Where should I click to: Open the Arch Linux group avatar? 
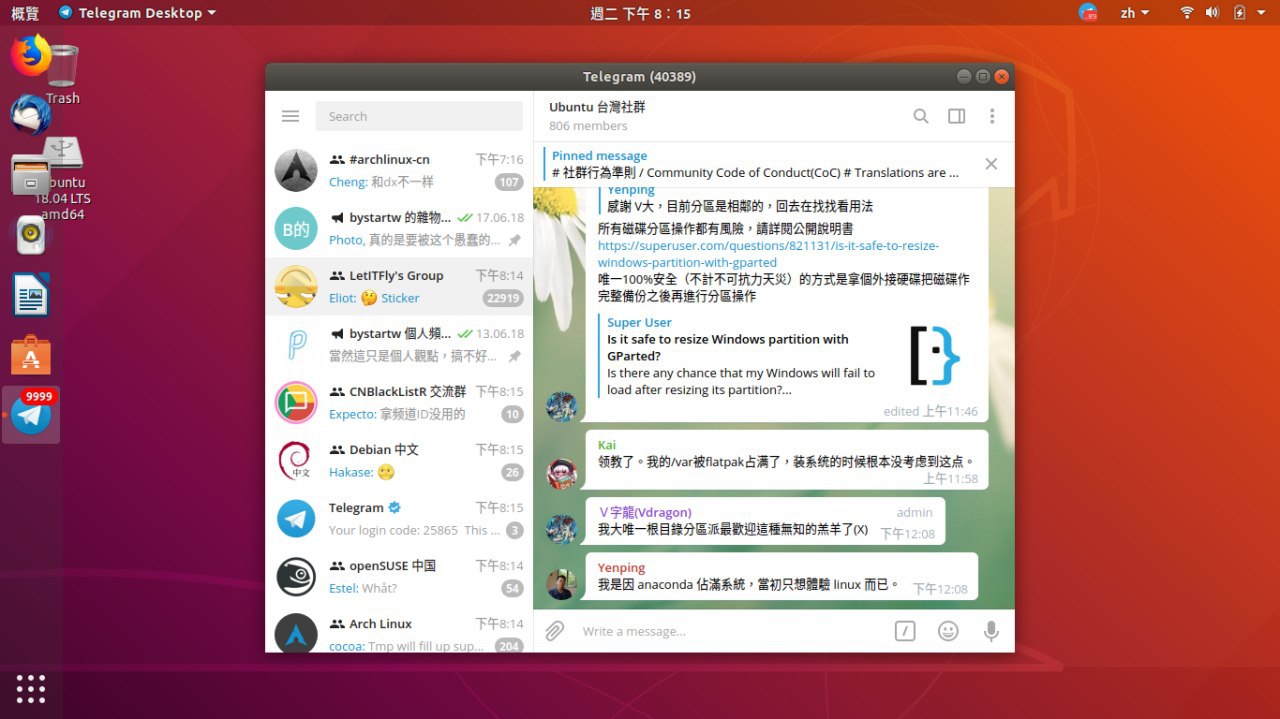[296, 633]
